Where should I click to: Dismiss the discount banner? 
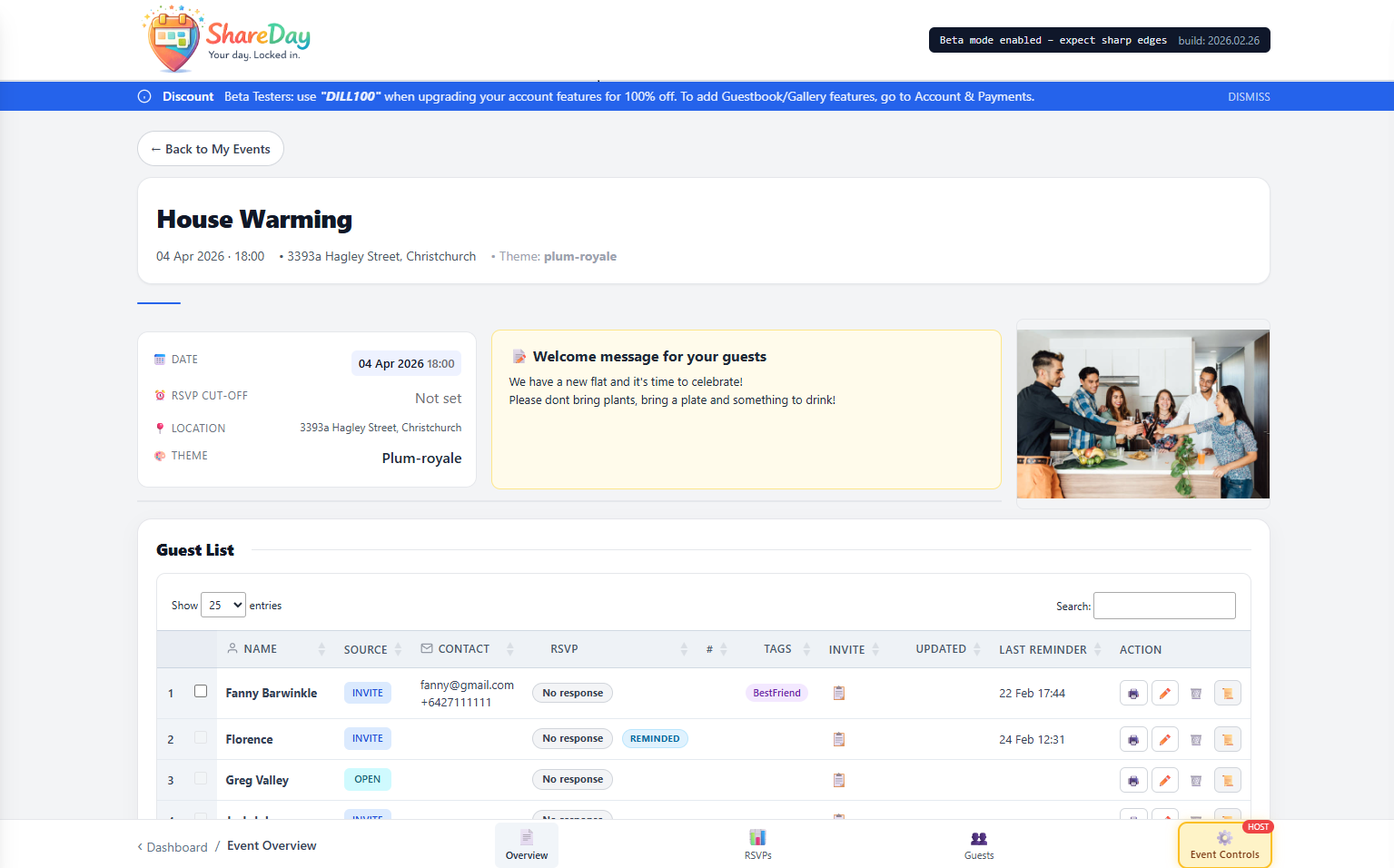coord(1249,97)
